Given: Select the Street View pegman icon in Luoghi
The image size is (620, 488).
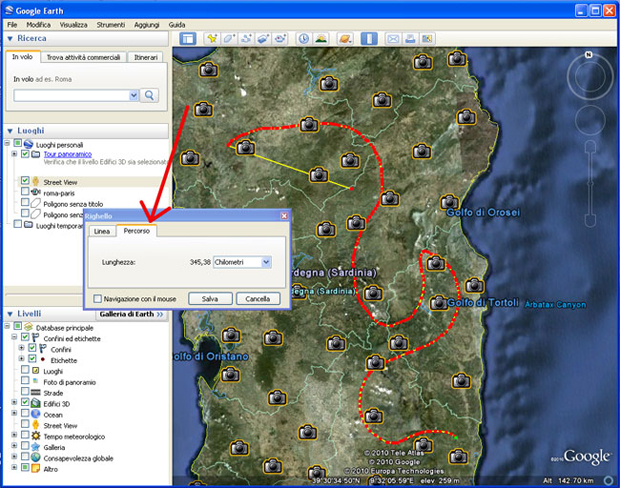Looking at the screenshot, I should (x=36, y=182).
